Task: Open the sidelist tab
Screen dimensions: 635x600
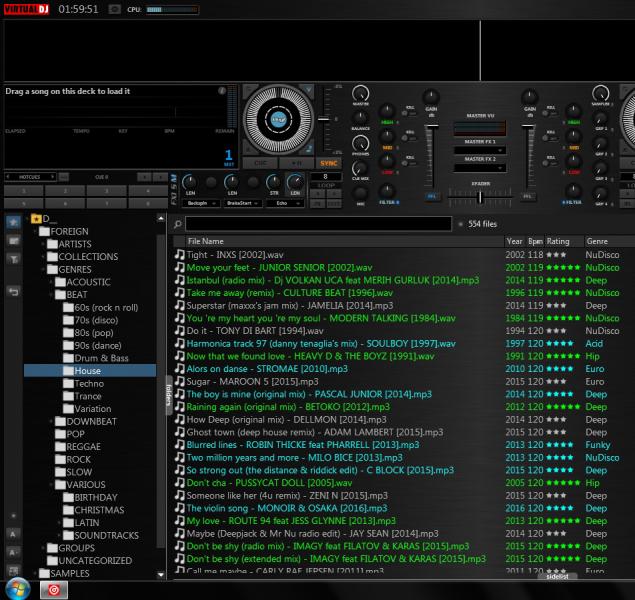Action: point(557,576)
